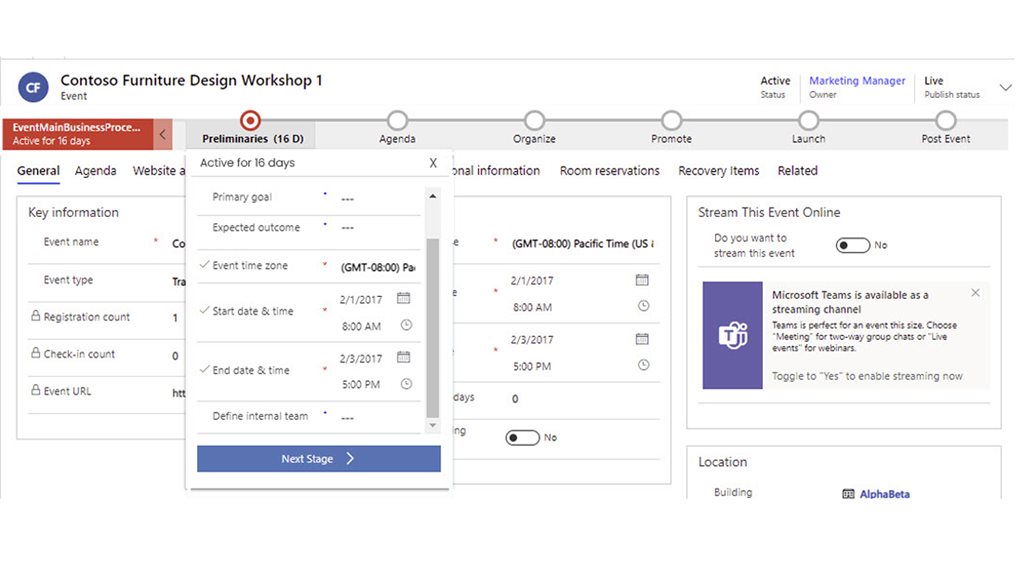
Task: Open the Recovery Items tab
Action: click(718, 171)
